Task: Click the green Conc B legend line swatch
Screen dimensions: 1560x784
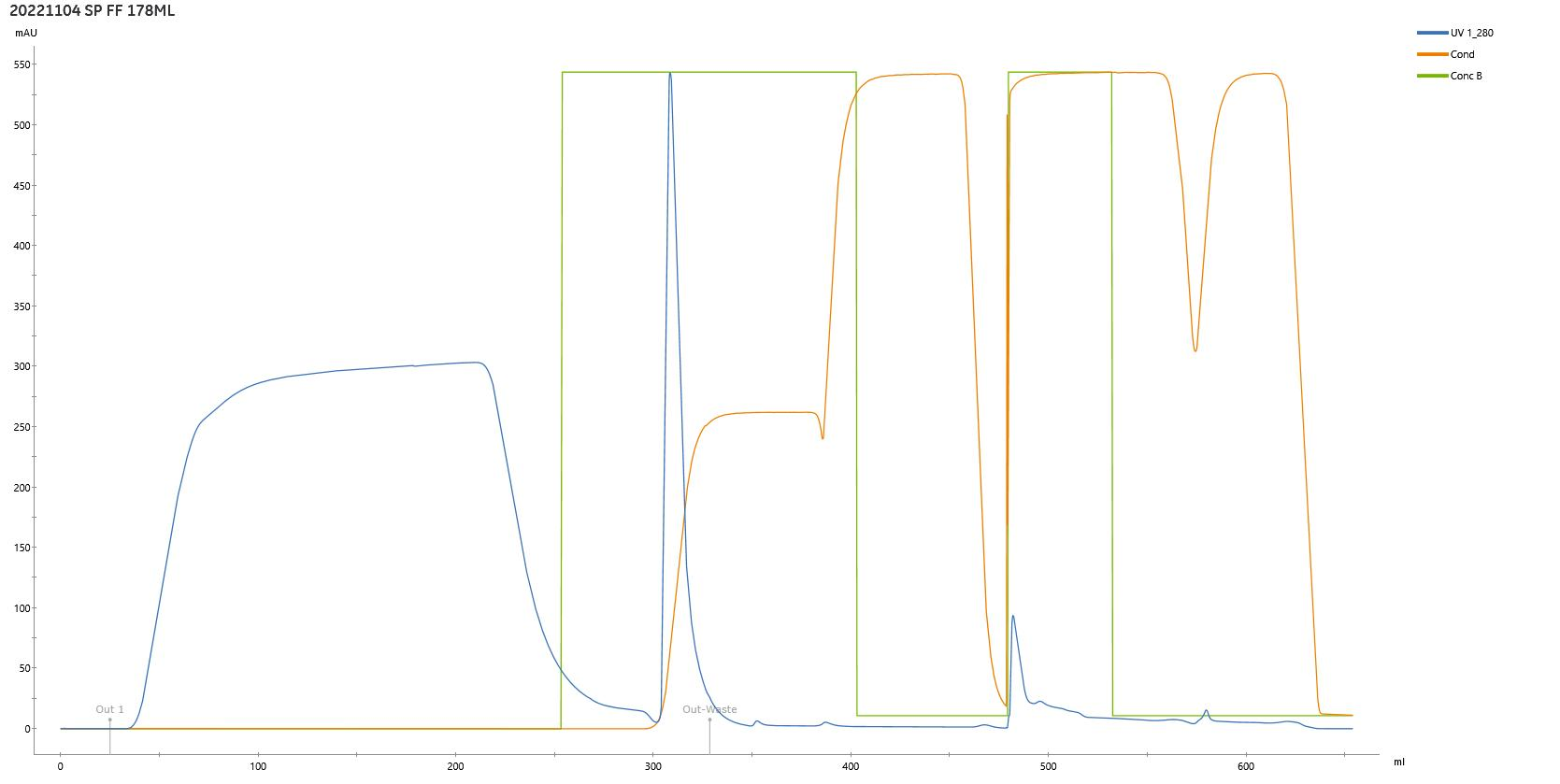Action: point(1432,76)
